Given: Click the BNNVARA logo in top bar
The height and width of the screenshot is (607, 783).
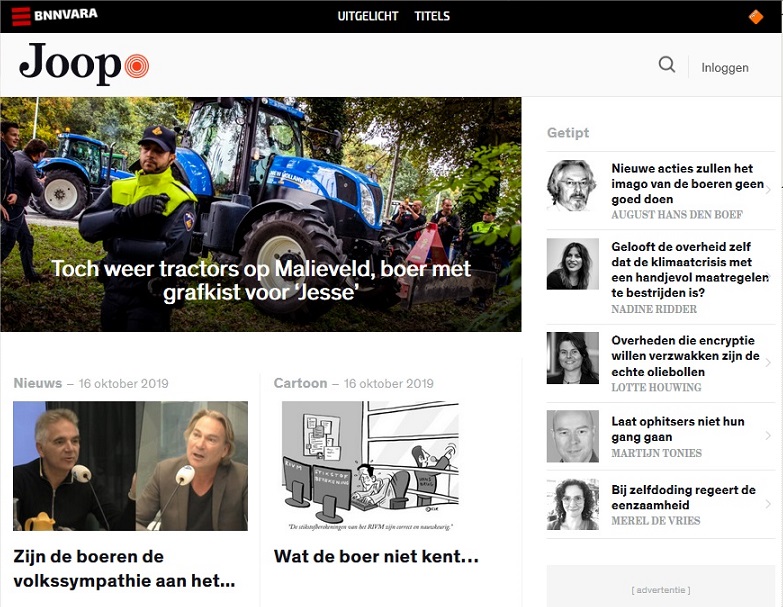Looking at the screenshot, I should pos(54,15).
